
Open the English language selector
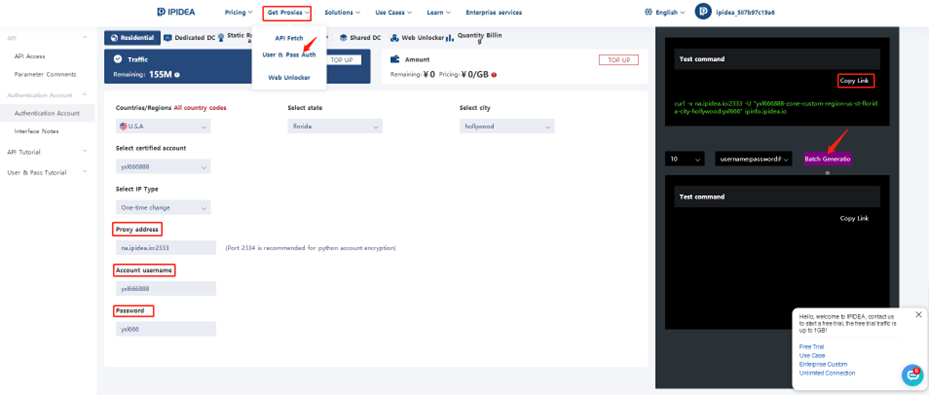[665, 12]
